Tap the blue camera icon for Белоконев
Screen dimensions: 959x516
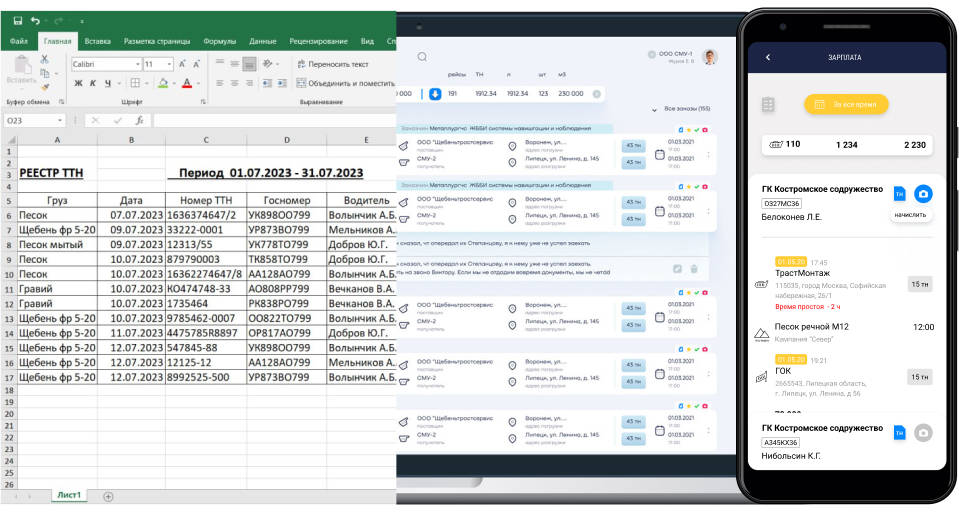924,193
